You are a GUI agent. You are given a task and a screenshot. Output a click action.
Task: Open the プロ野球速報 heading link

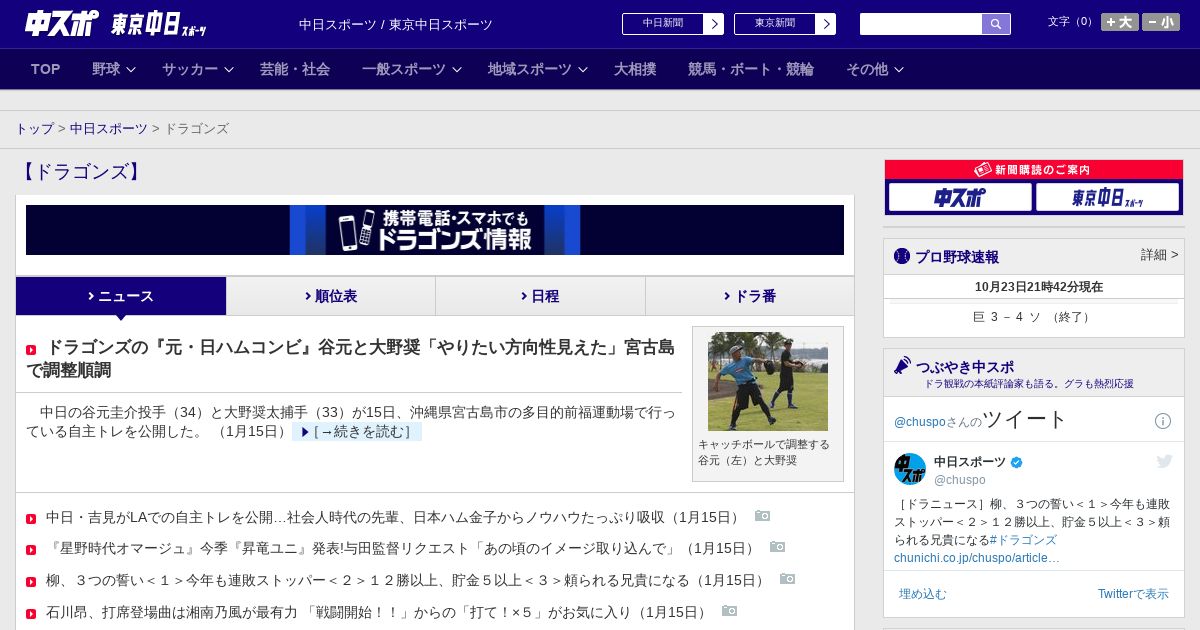click(x=957, y=257)
